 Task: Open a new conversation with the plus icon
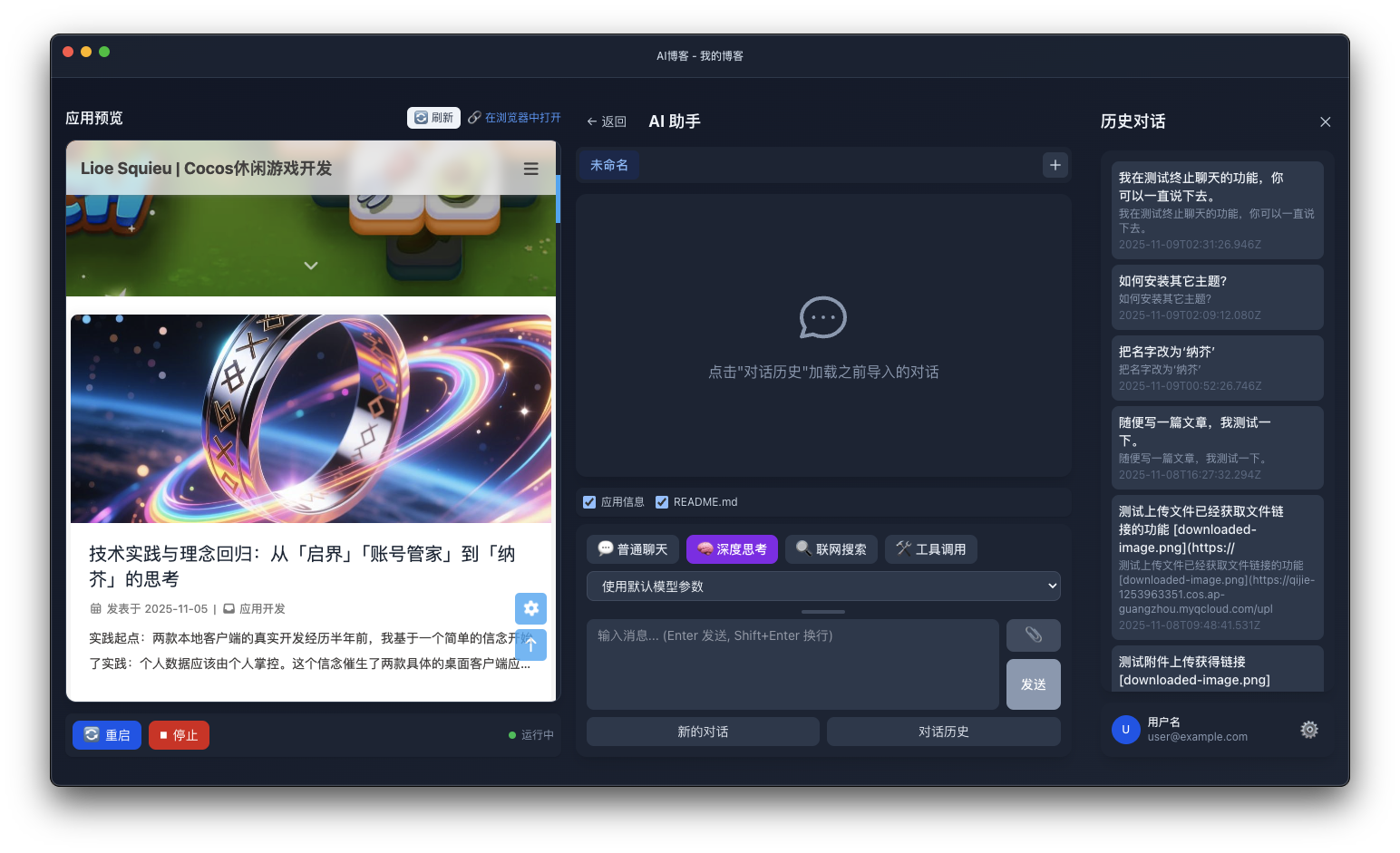(x=1055, y=165)
